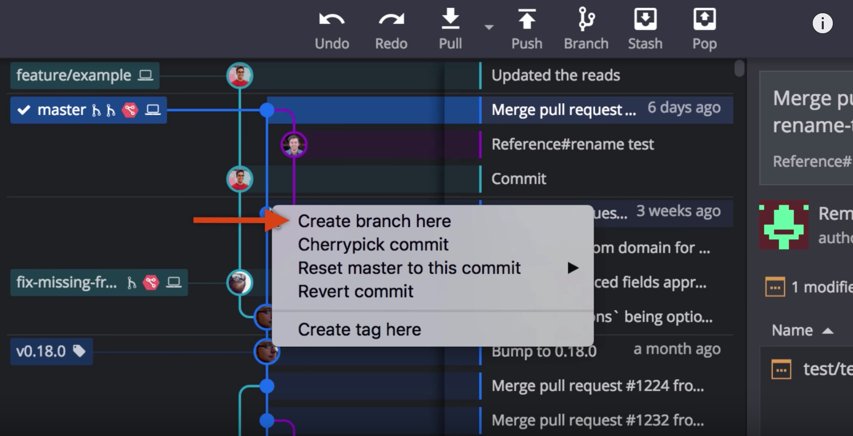This screenshot has height=436, width=853.
Task: Click the Redo toolbar button
Action: click(391, 30)
